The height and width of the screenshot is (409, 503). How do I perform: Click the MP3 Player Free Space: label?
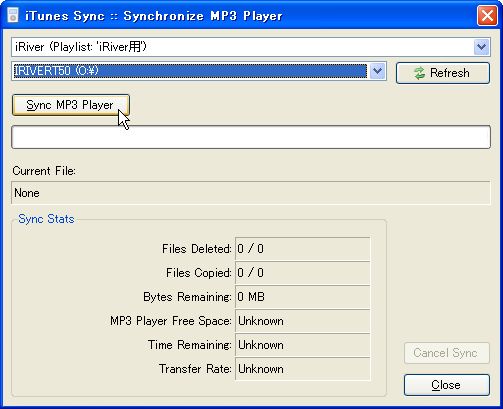pyautogui.click(x=171, y=321)
